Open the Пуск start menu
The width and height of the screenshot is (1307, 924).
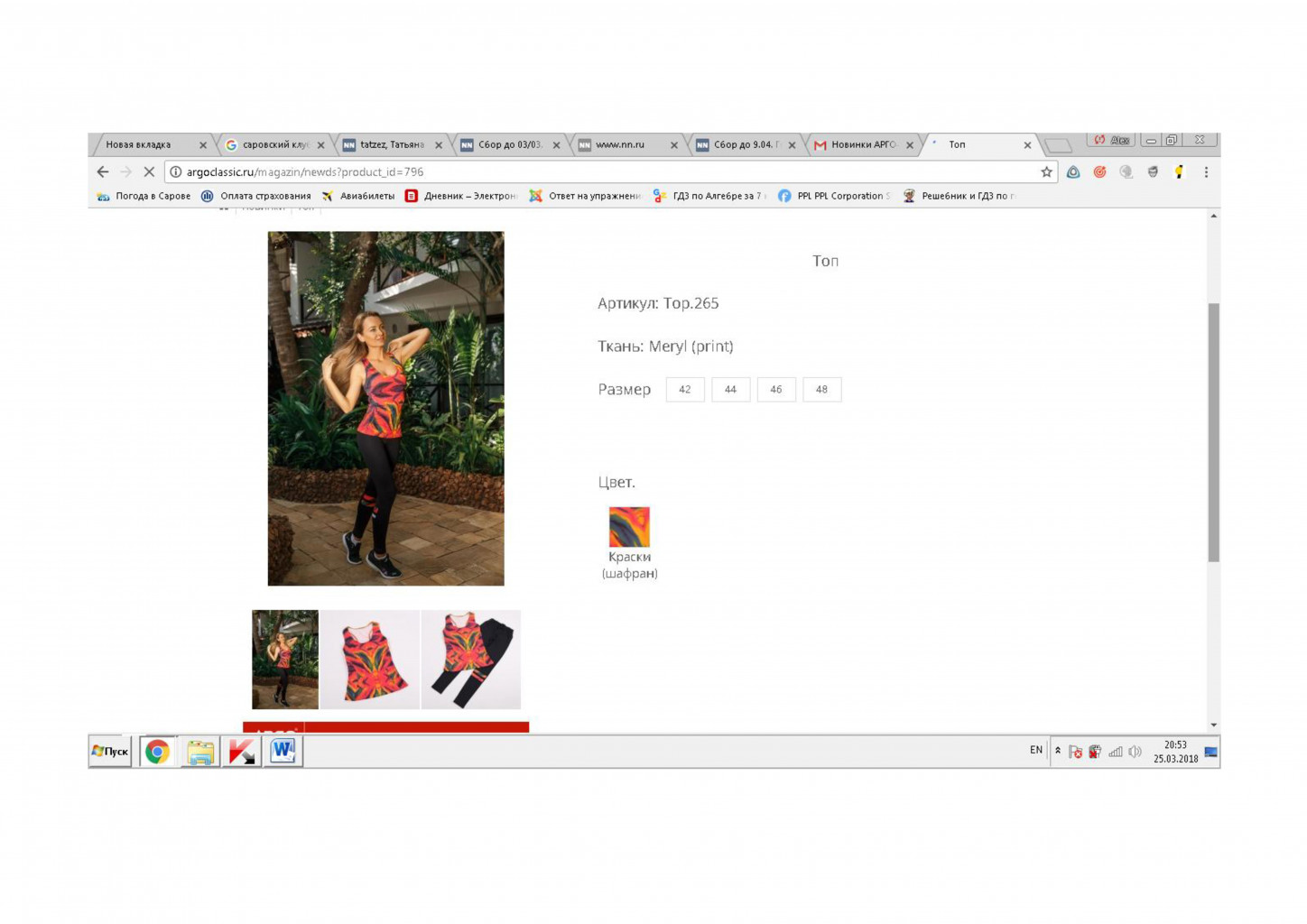[110, 751]
